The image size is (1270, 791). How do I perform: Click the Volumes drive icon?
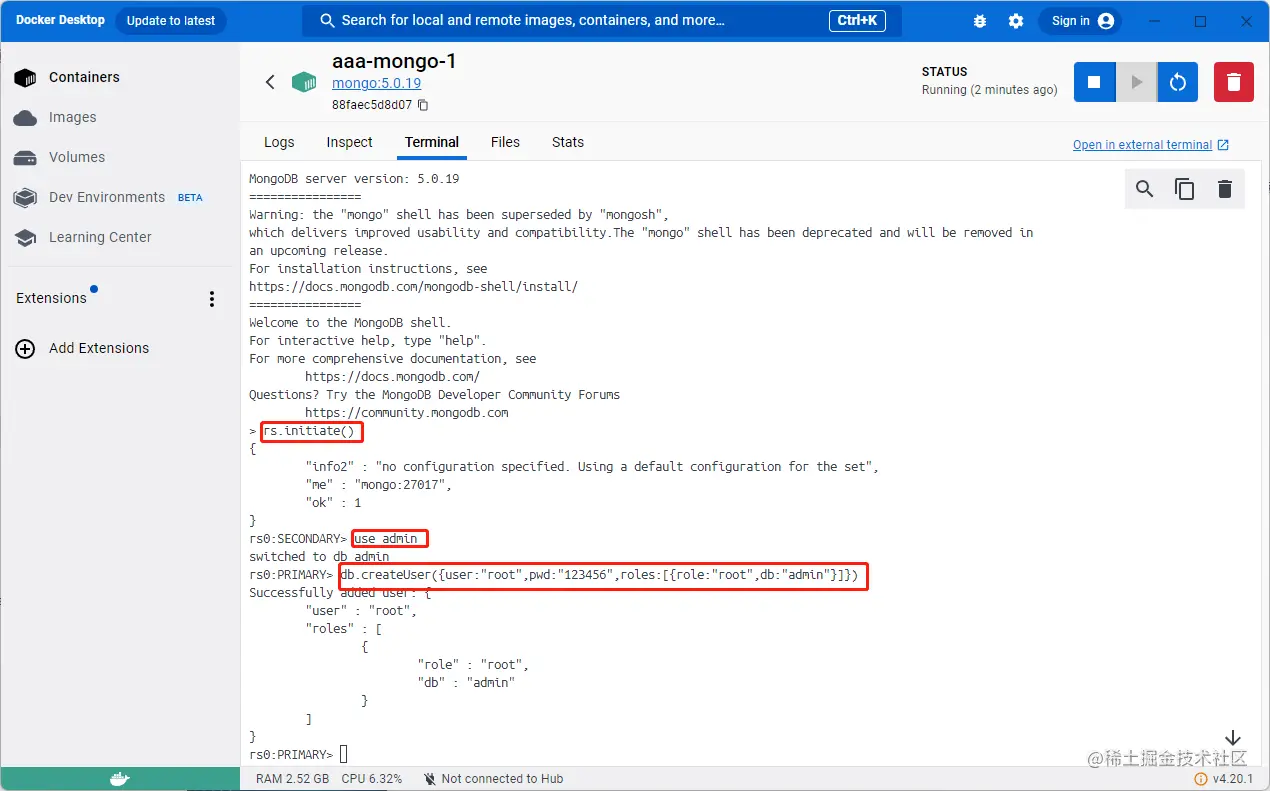coord(25,157)
